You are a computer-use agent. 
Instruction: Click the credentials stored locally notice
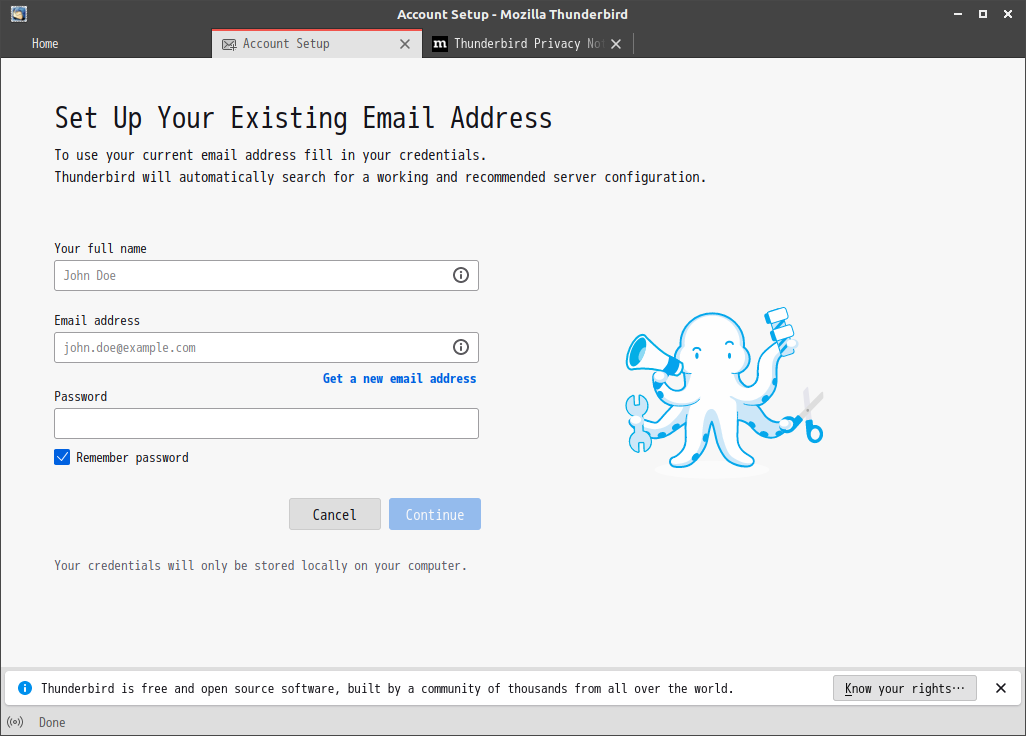[x=260, y=566]
